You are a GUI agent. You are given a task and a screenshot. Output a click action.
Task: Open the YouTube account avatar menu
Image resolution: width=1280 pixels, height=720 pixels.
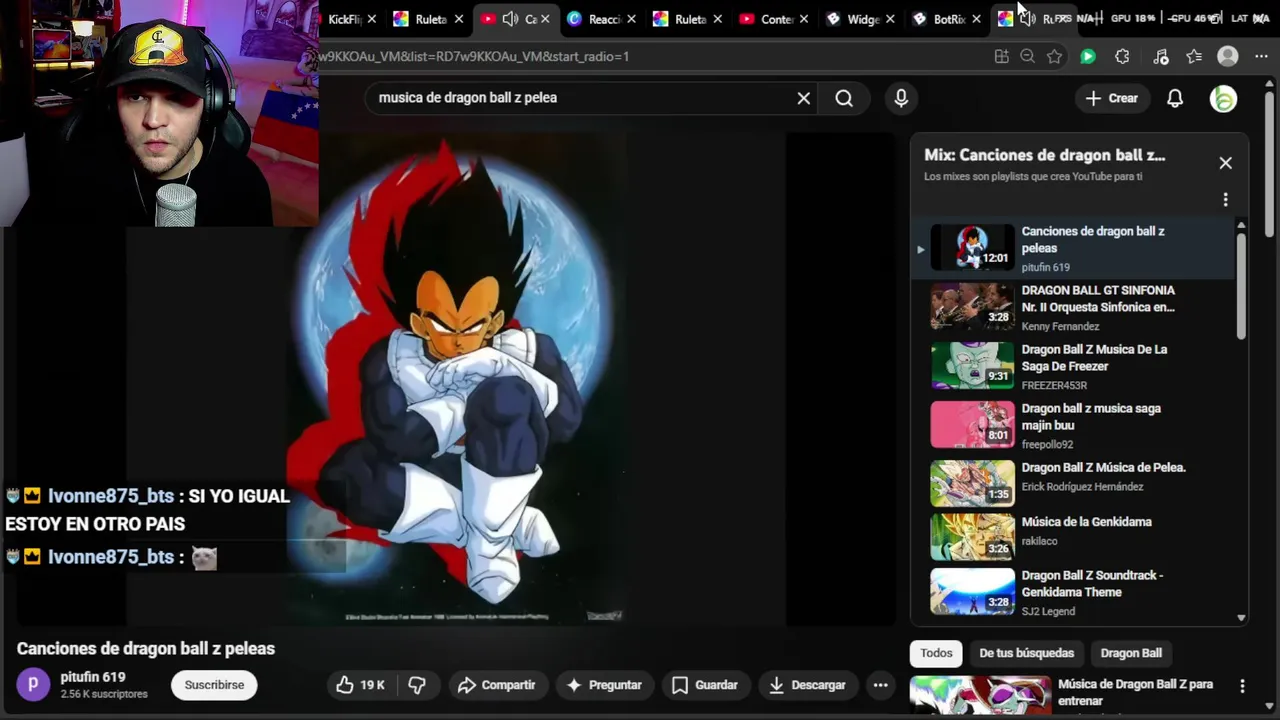tap(1223, 98)
